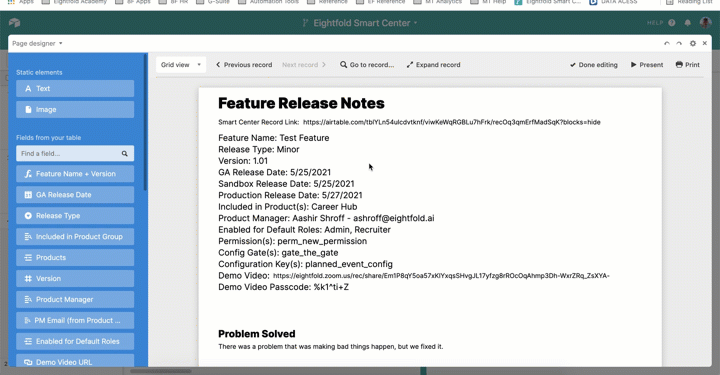Open the Page designer dropdown
This screenshot has width=720, height=375.
pyautogui.click(x=37, y=44)
